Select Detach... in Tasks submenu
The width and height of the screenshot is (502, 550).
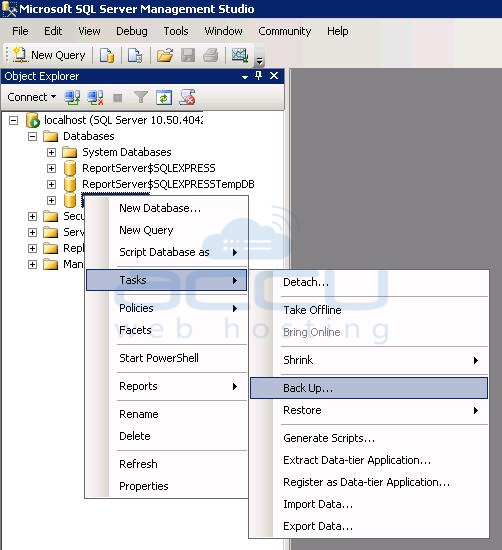[369, 282]
